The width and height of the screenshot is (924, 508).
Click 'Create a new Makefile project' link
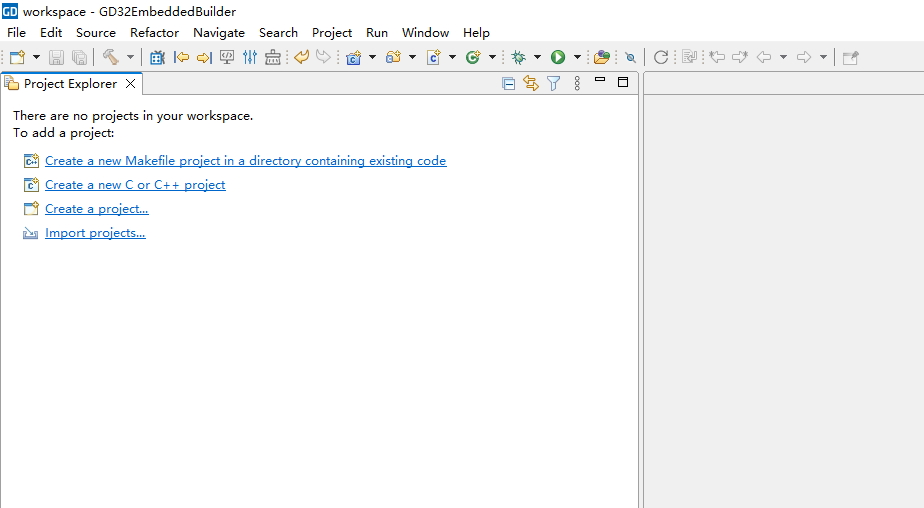pos(245,161)
